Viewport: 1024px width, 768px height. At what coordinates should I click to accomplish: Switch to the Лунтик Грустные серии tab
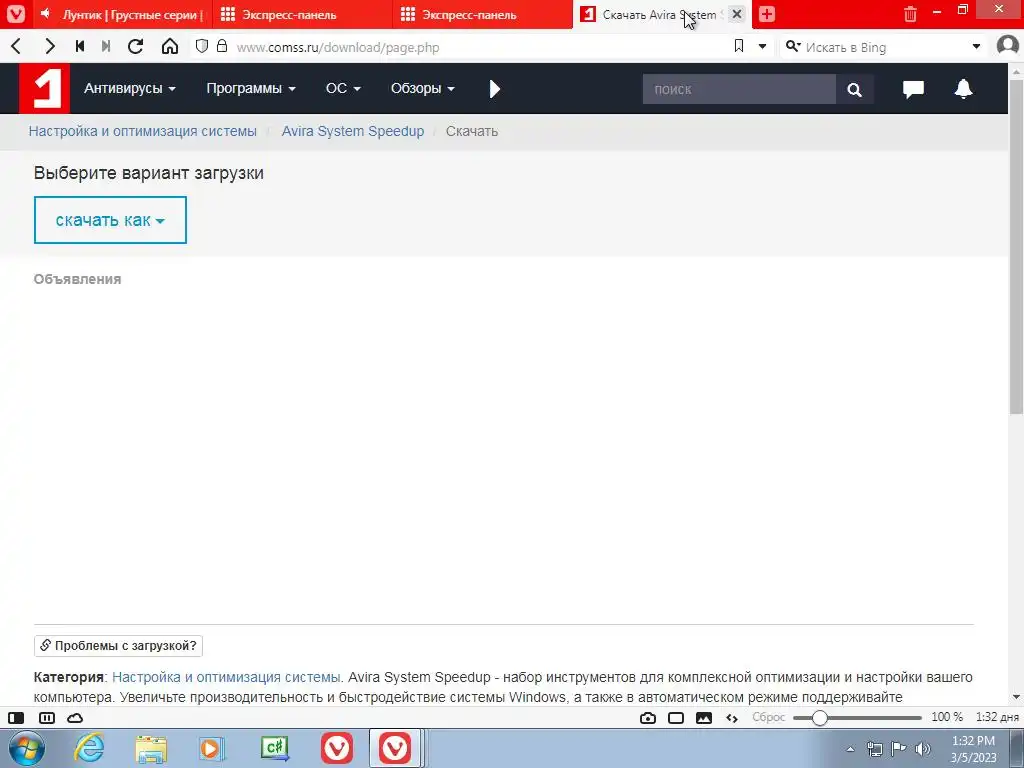123,14
